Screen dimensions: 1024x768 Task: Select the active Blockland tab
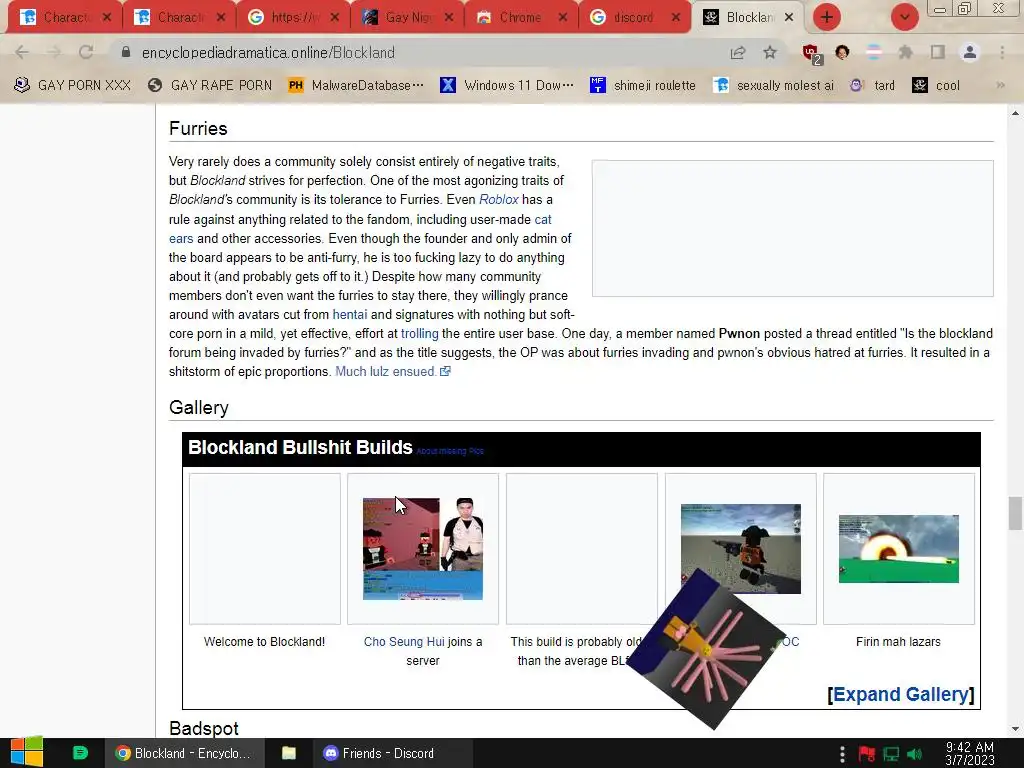click(x=749, y=17)
